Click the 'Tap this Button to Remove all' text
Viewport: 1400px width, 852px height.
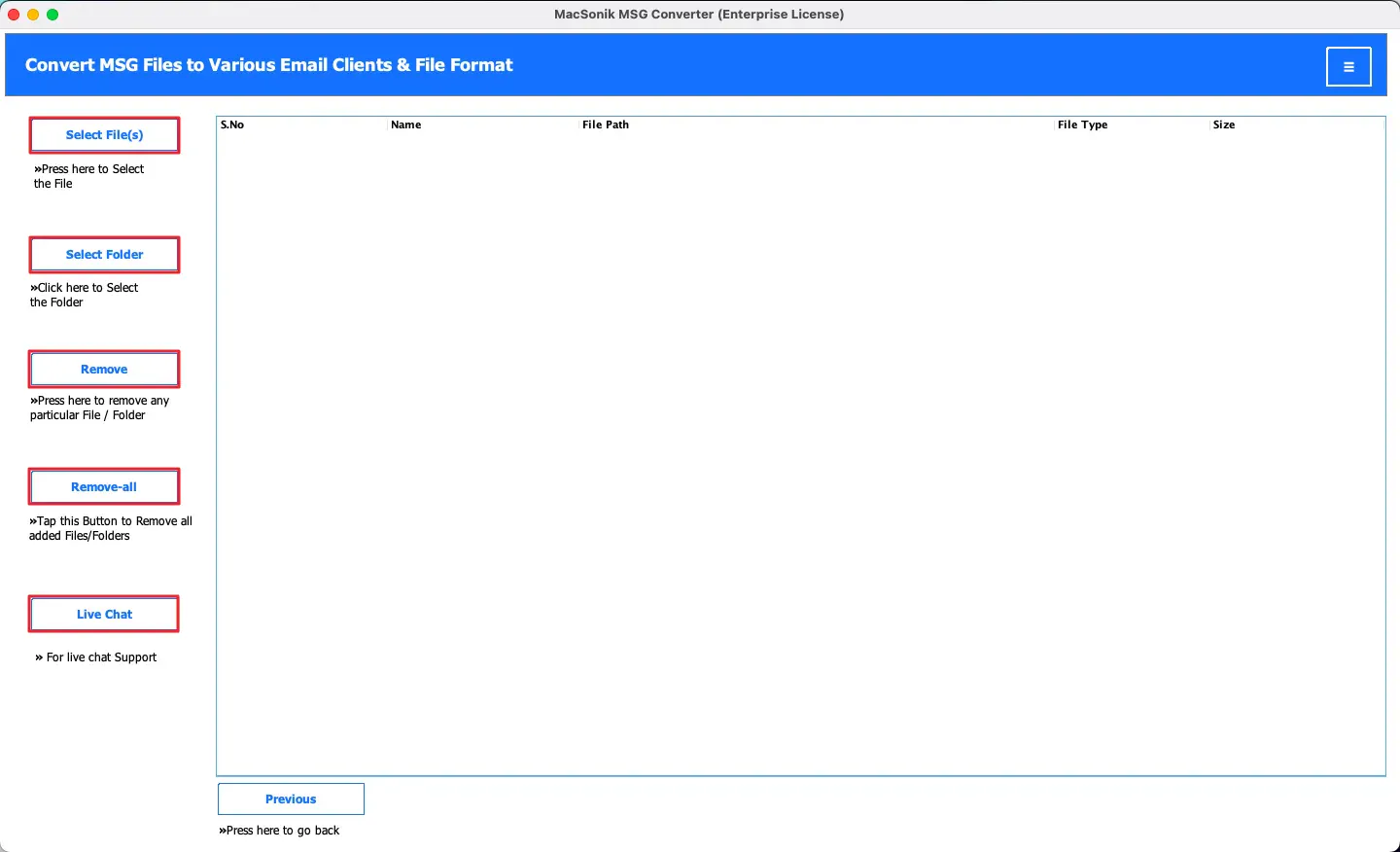111,521
